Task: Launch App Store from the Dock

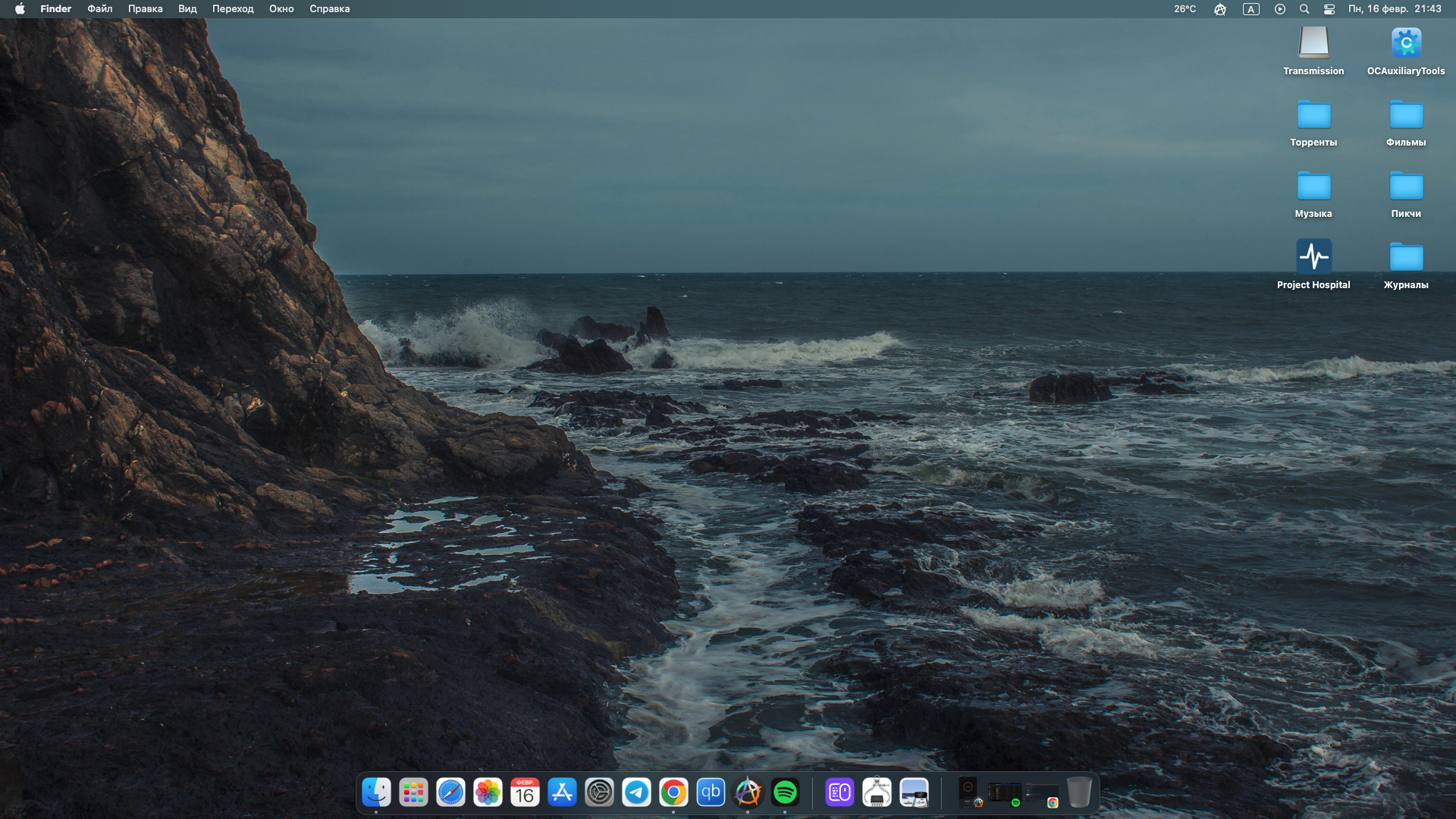Action: 562,792
